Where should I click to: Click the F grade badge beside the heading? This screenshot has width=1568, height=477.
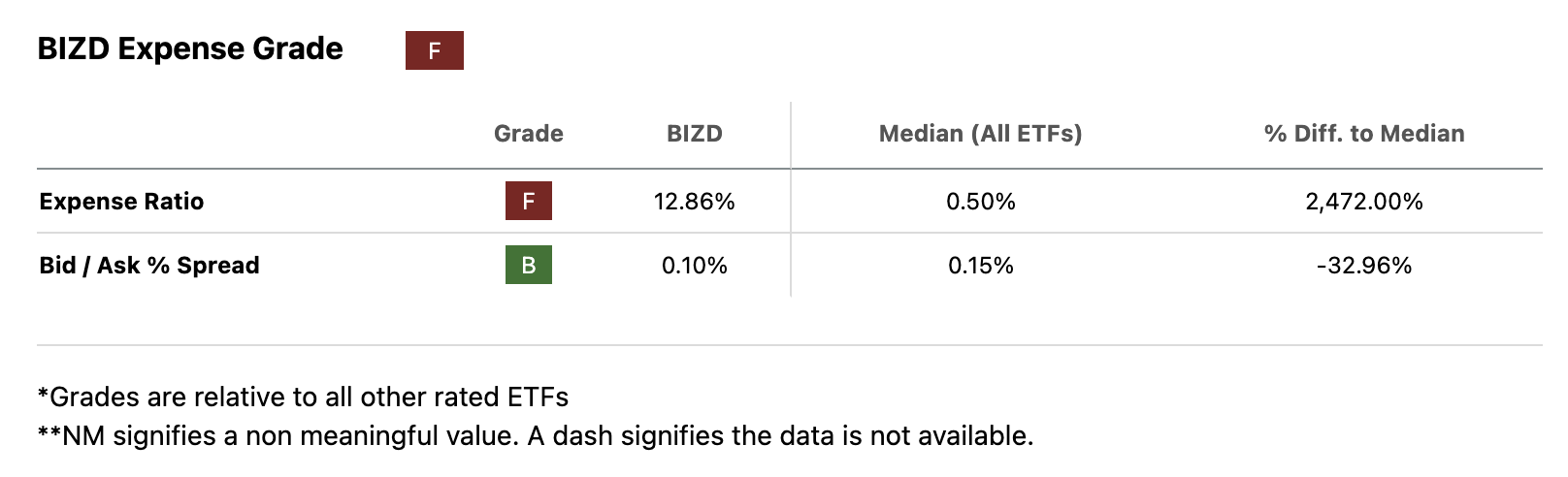tap(434, 50)
